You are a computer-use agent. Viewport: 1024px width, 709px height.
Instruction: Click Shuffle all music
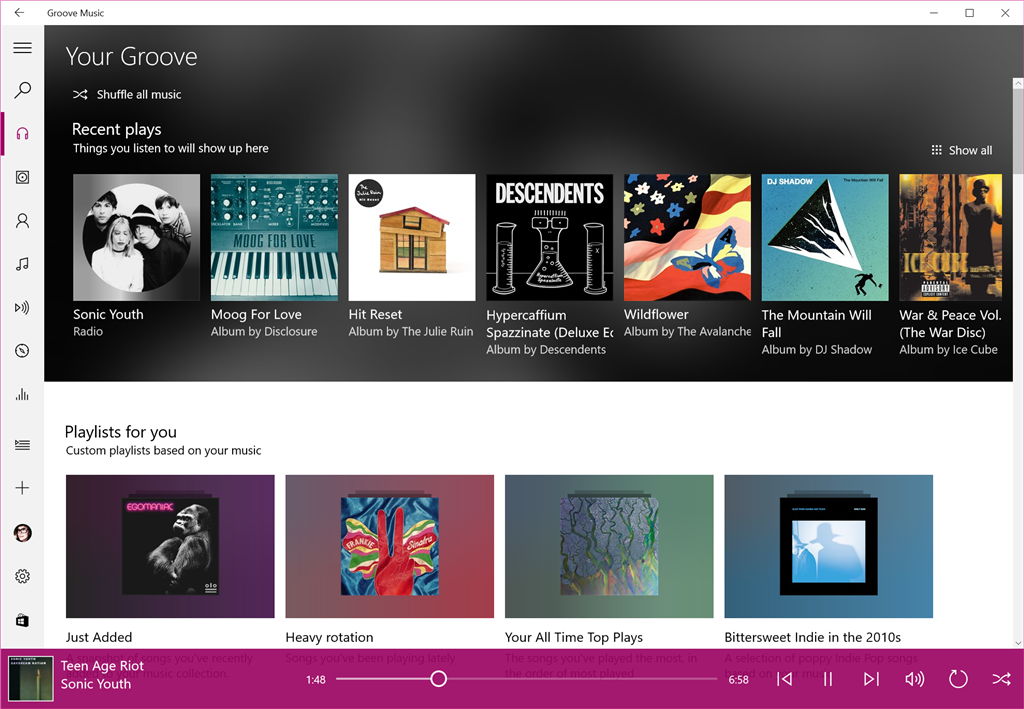click(x=127, y=95)
